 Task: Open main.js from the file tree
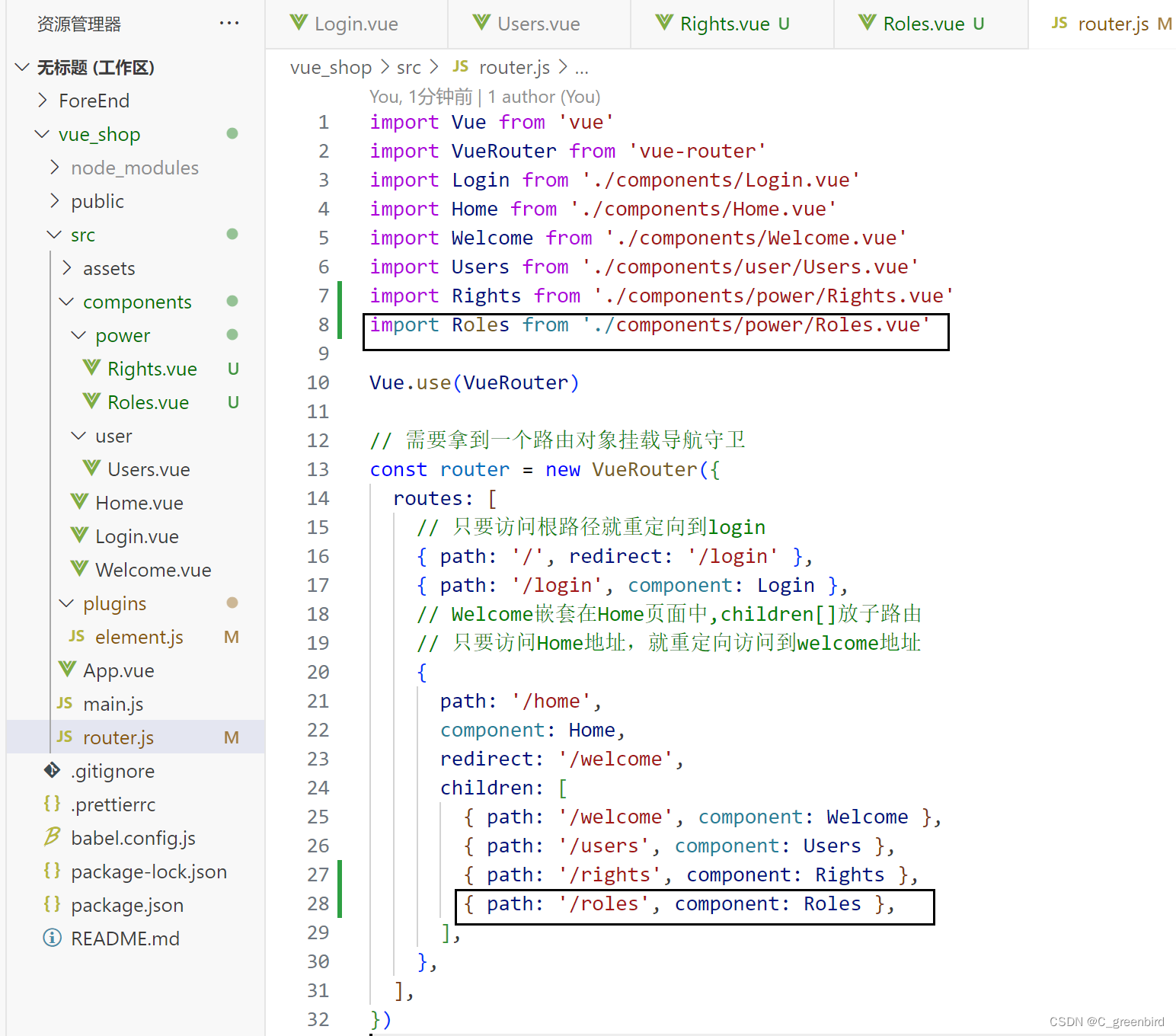pos(113,704)
